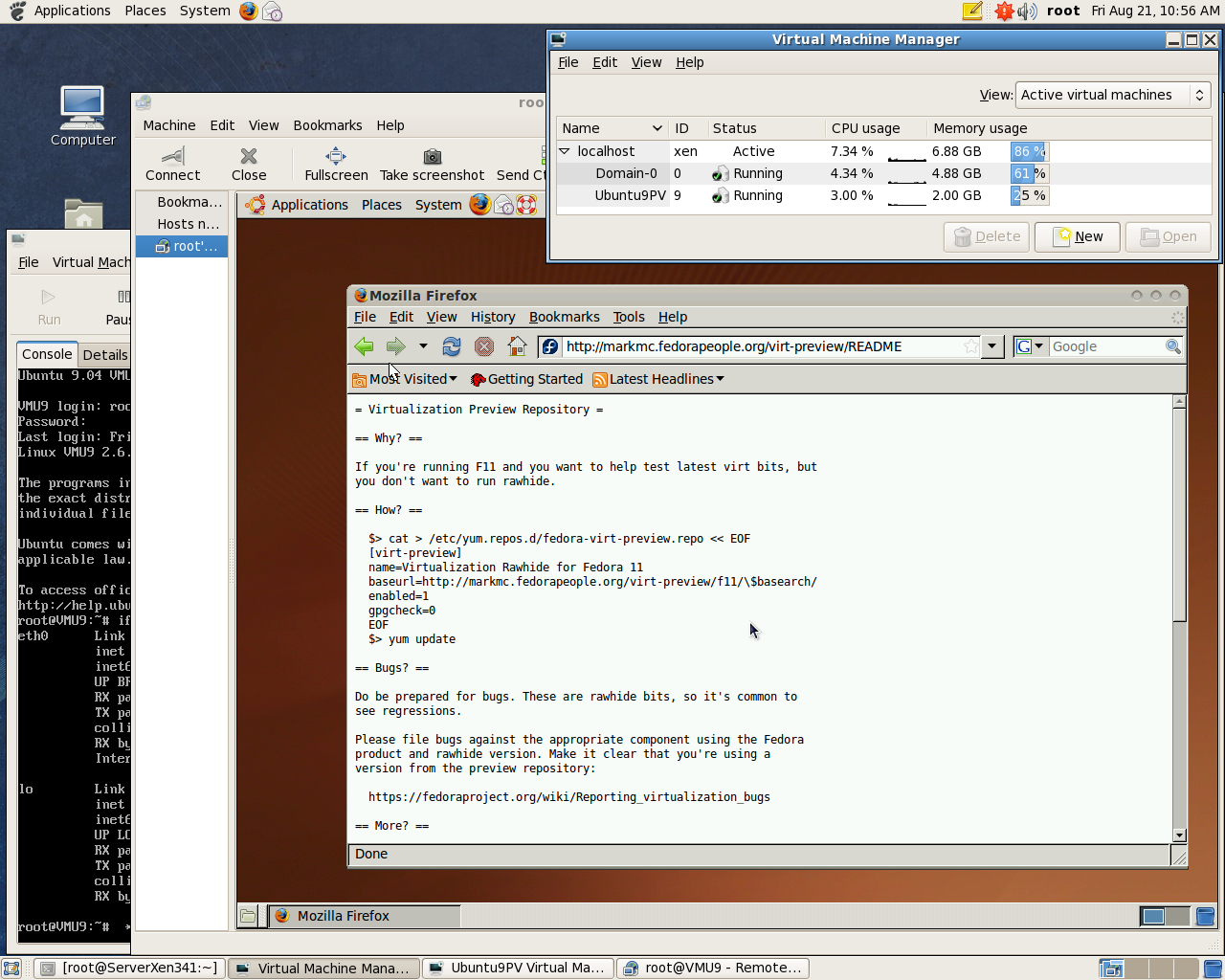Open the Getting Started bookmark
The image size is (1225, 980).
point(526,379)
